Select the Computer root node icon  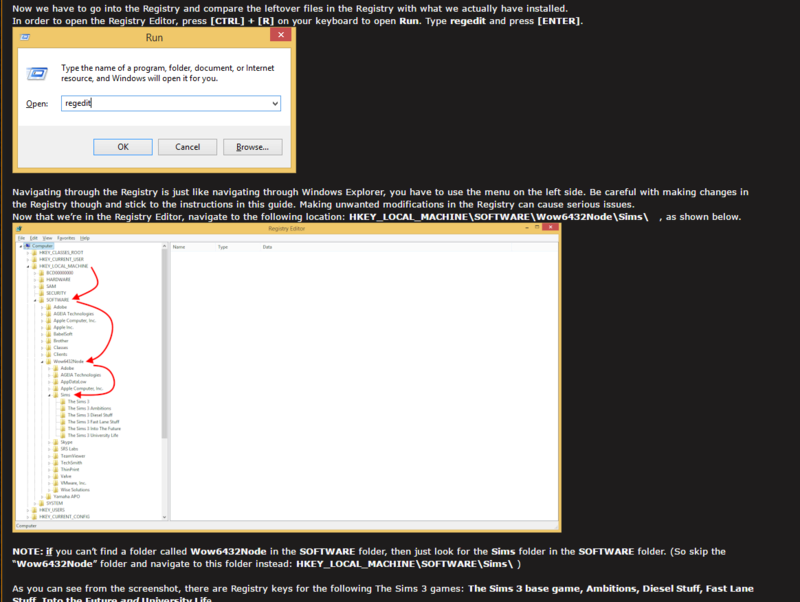(28, 245)
